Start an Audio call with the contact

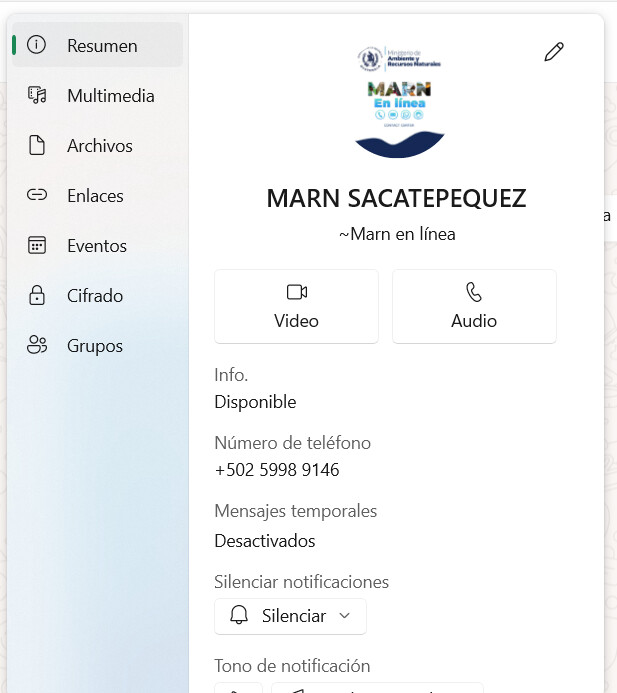point(474,306)
